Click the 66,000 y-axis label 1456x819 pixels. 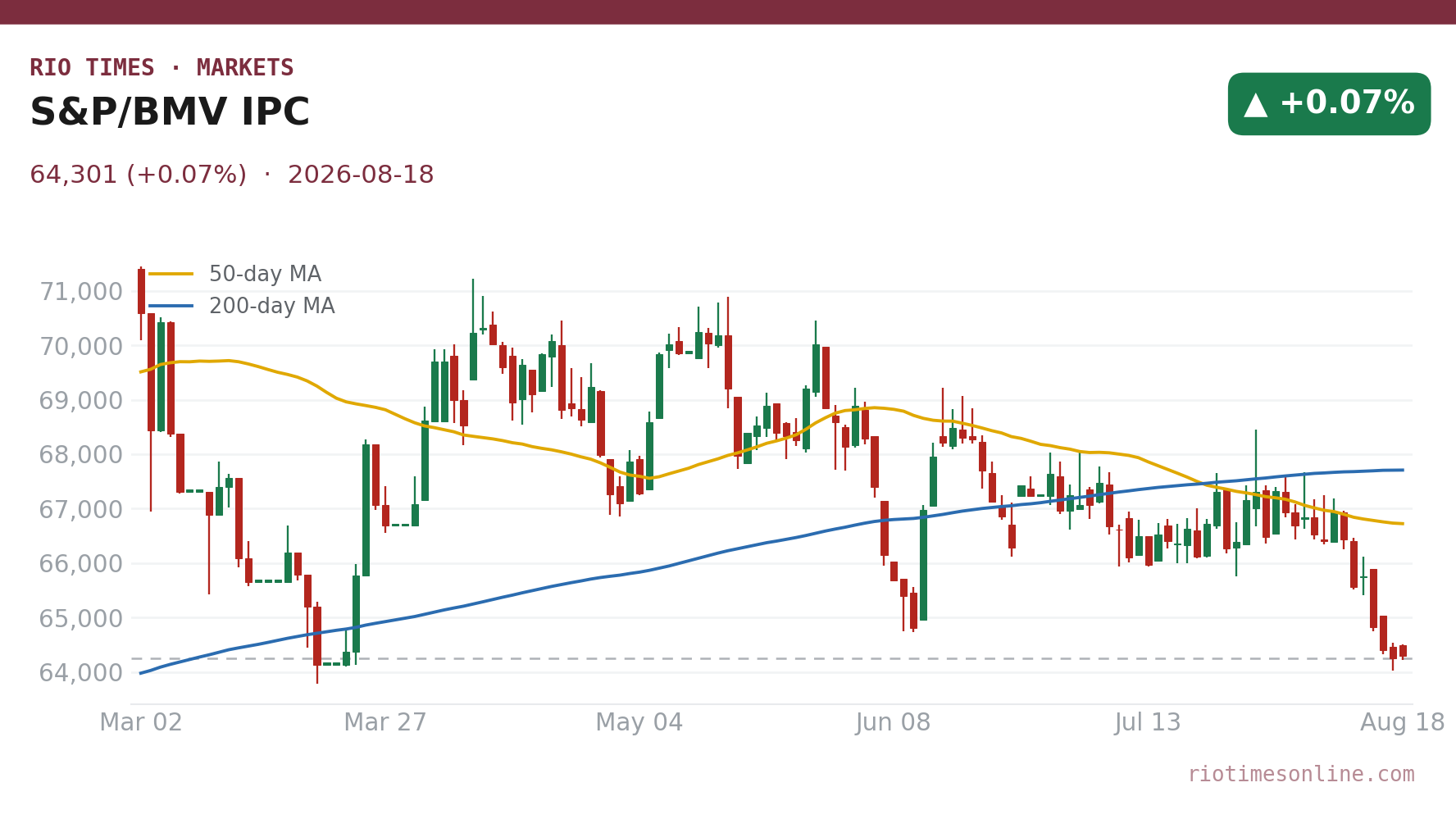[x=81, y=564]
